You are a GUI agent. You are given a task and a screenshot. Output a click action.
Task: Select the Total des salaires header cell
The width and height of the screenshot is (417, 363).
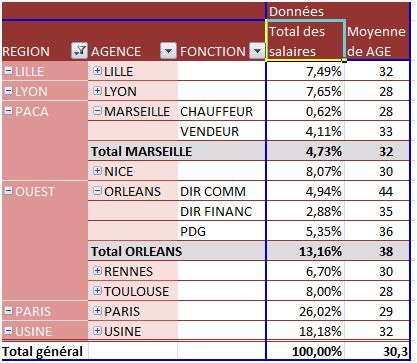pos(305,41)
